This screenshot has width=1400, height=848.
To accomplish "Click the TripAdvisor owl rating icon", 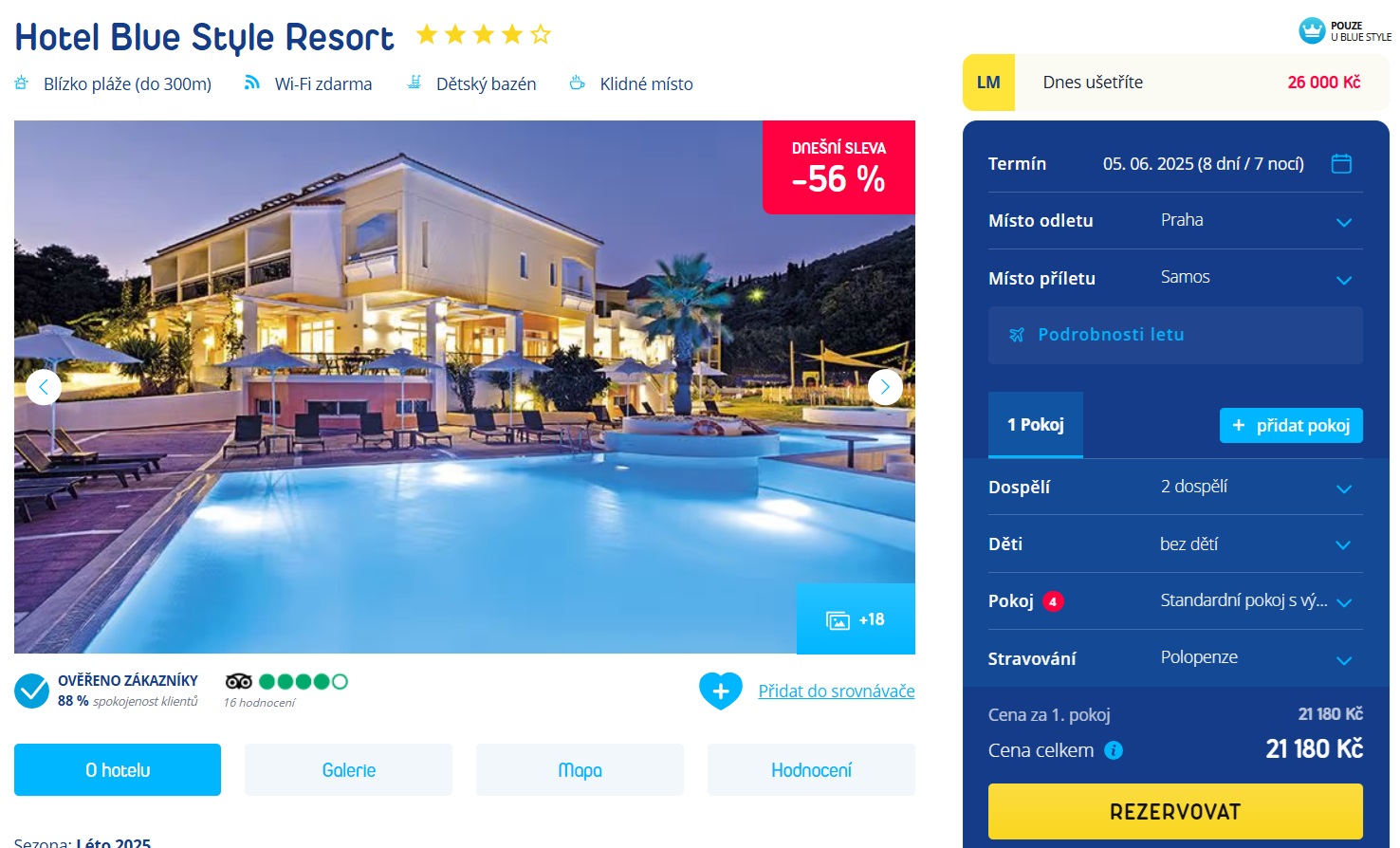I will pos(239,681).
